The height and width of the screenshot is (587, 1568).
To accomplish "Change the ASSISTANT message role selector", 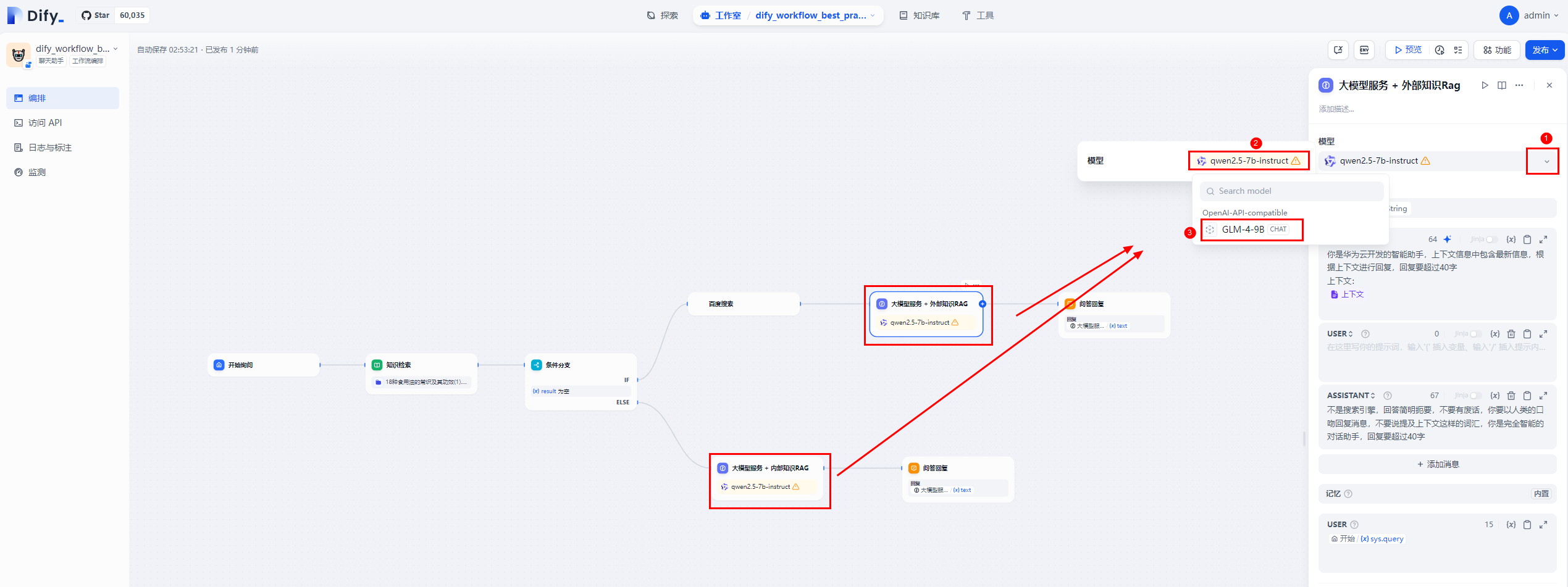I will pyautogui.click(x=1351, y=396).
